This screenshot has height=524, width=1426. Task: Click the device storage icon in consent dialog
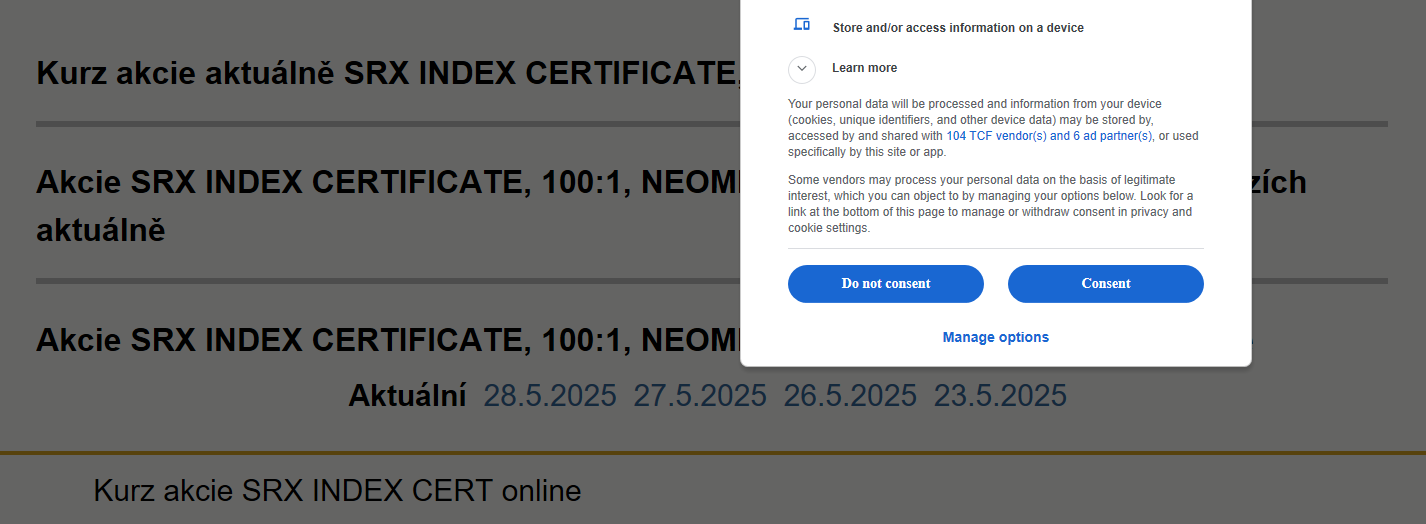801,25
